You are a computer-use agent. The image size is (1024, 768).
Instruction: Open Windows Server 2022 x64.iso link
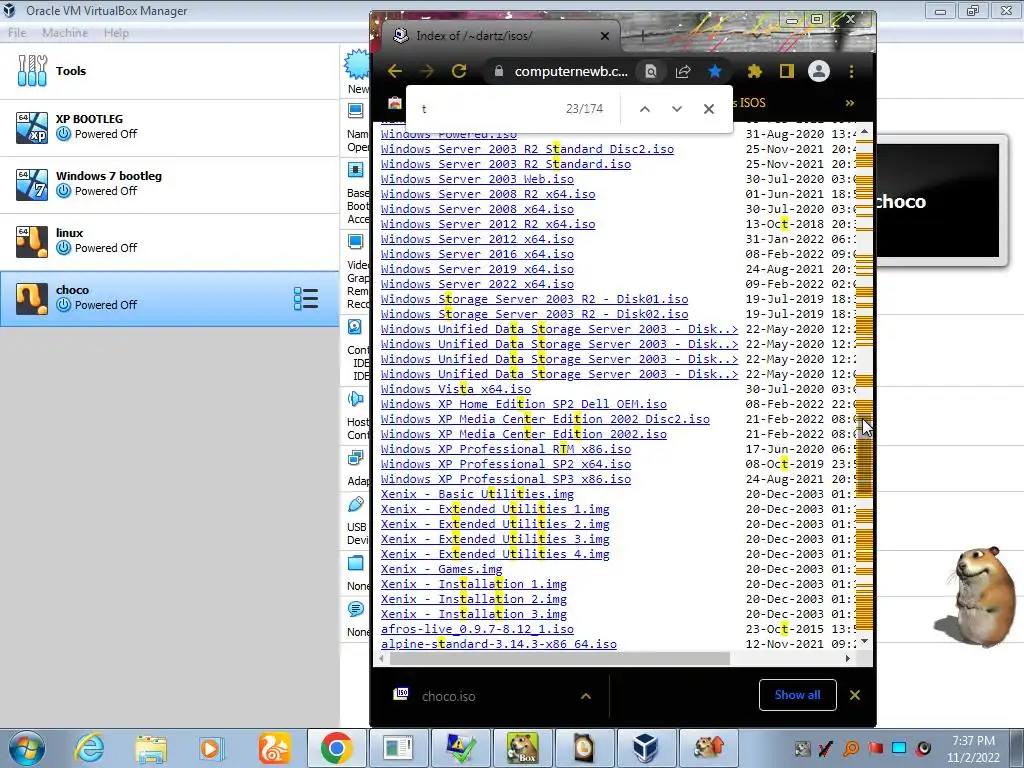[x=477, y=284]
